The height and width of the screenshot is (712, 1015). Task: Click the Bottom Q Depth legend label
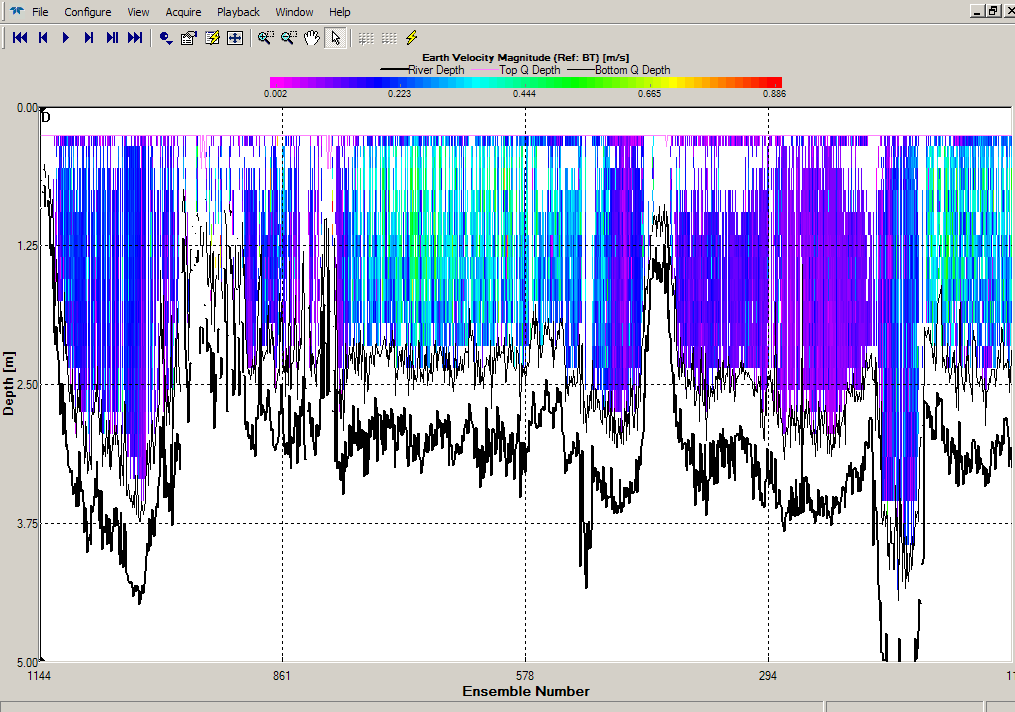(x=632, y=70)
